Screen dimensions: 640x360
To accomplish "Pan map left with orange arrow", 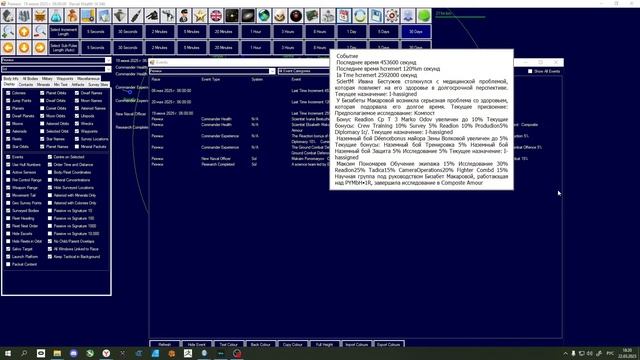I will [8, 47].
